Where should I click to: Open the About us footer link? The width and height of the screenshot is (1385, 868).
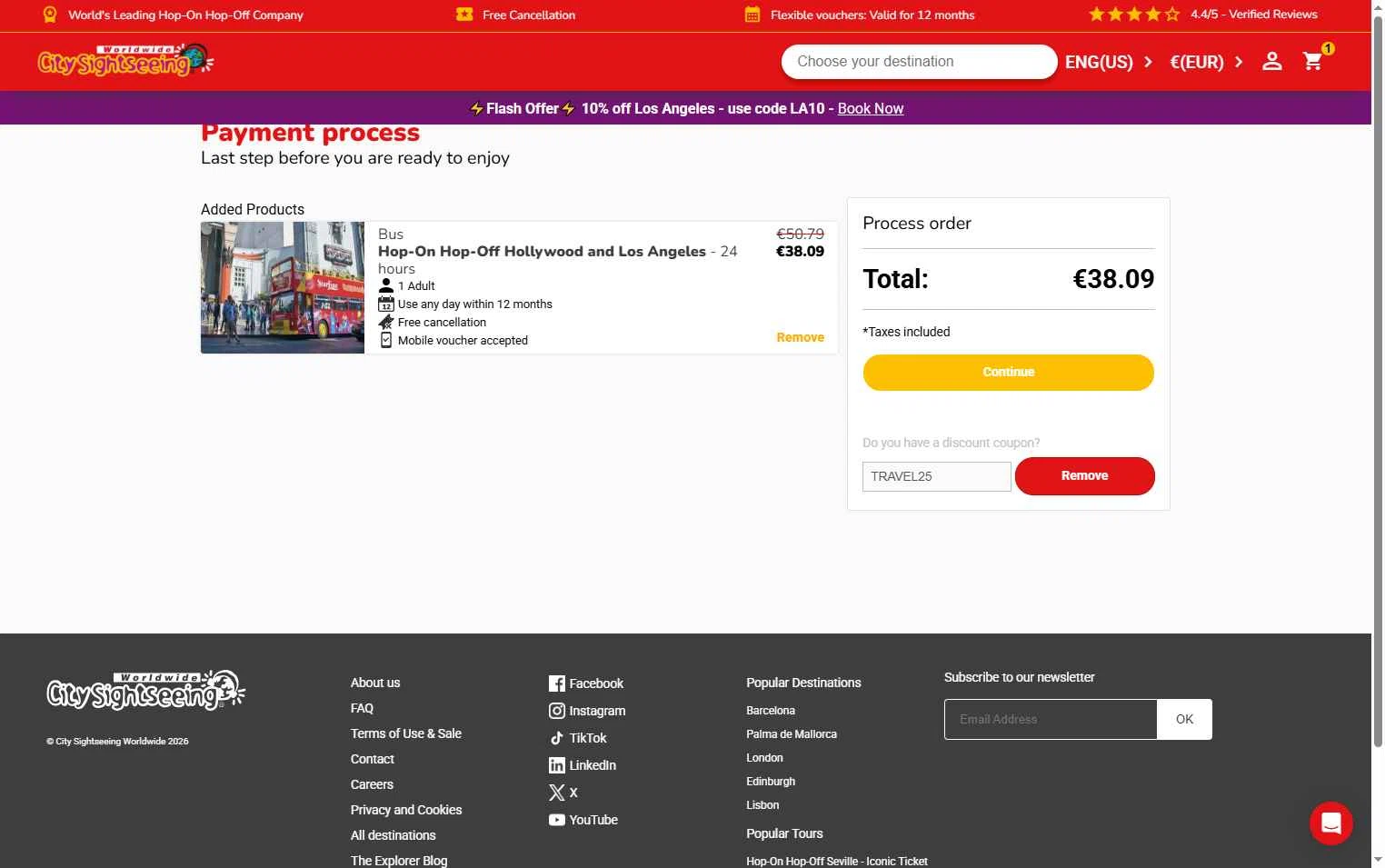(375, 683)
